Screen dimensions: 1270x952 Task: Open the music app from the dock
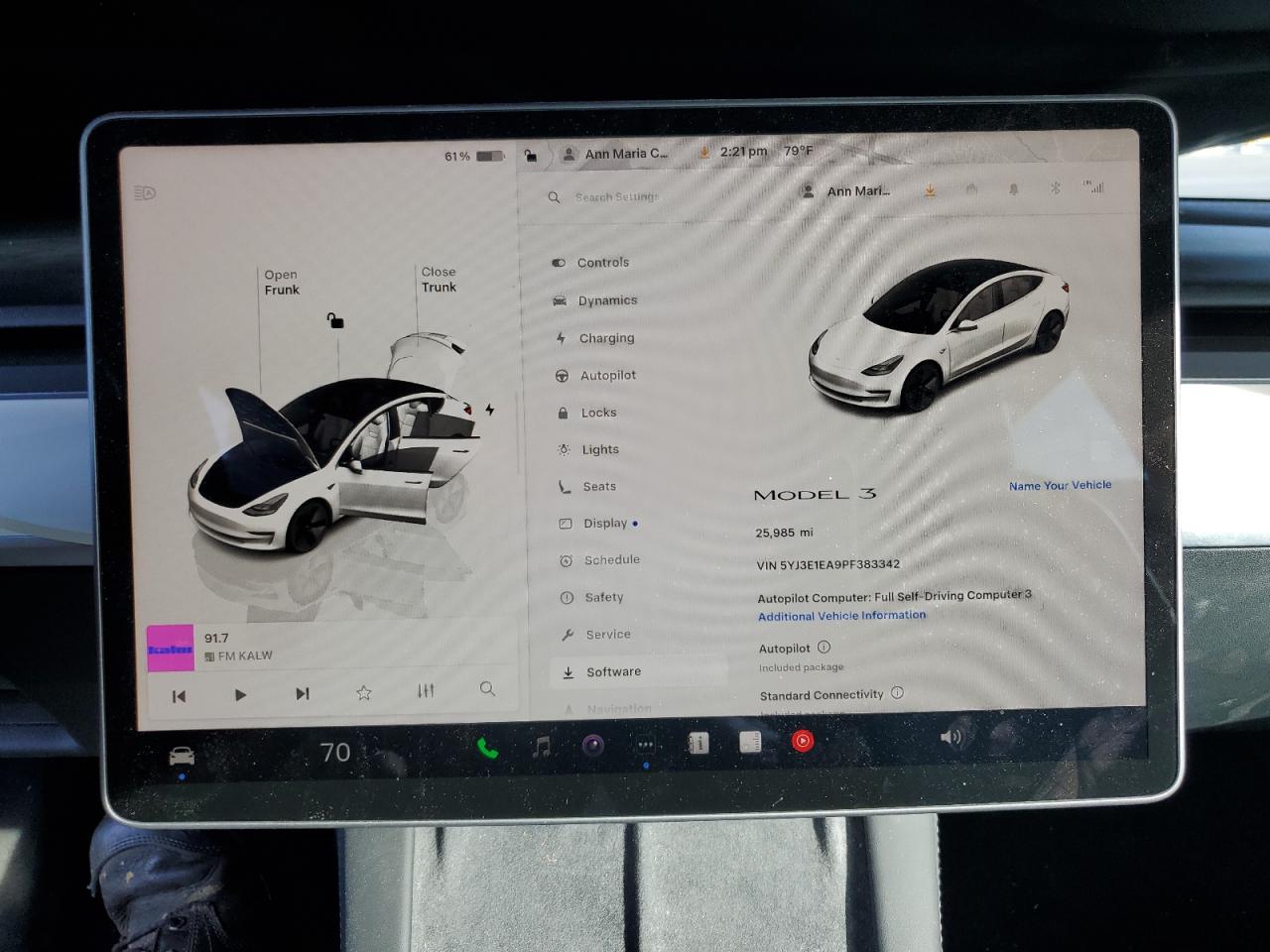point(541,744)
